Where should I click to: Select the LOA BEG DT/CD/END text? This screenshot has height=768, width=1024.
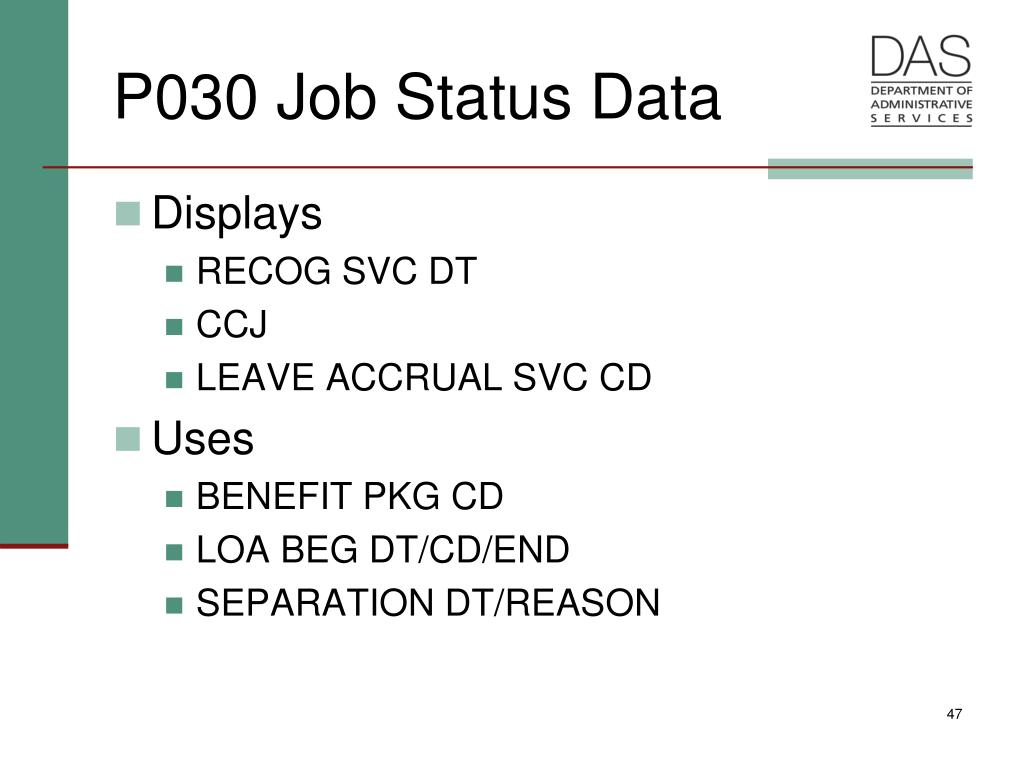(x=383, y=550)
